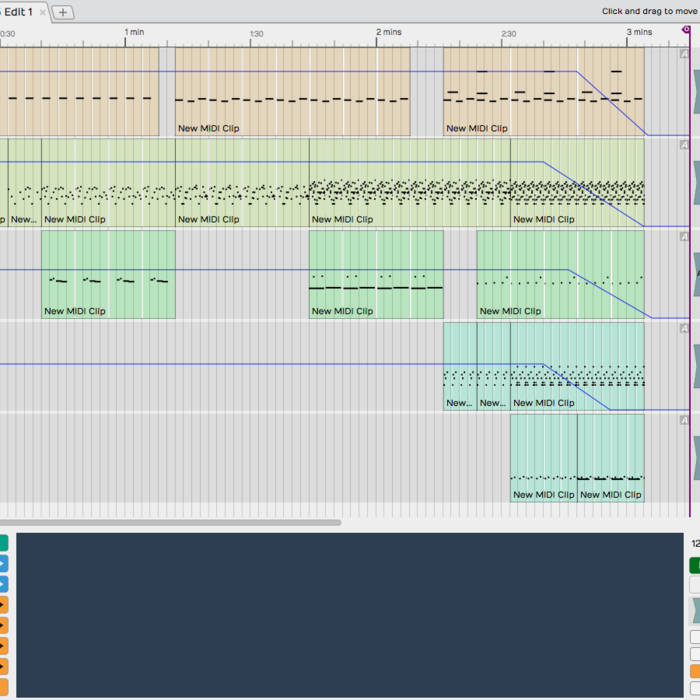Click the bottom track's automation 'A' icon
The image size is (700, 700).
[684, 420]
